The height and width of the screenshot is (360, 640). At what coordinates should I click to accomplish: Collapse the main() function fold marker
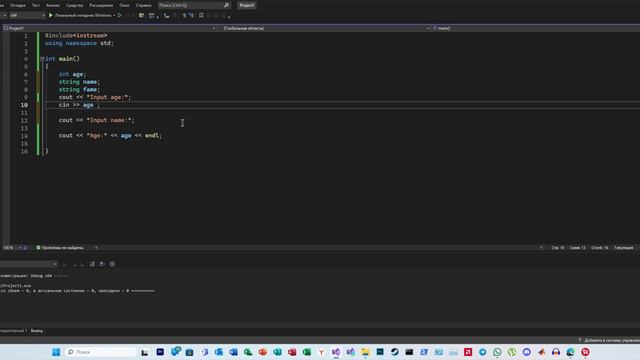[x=42, y=59]
